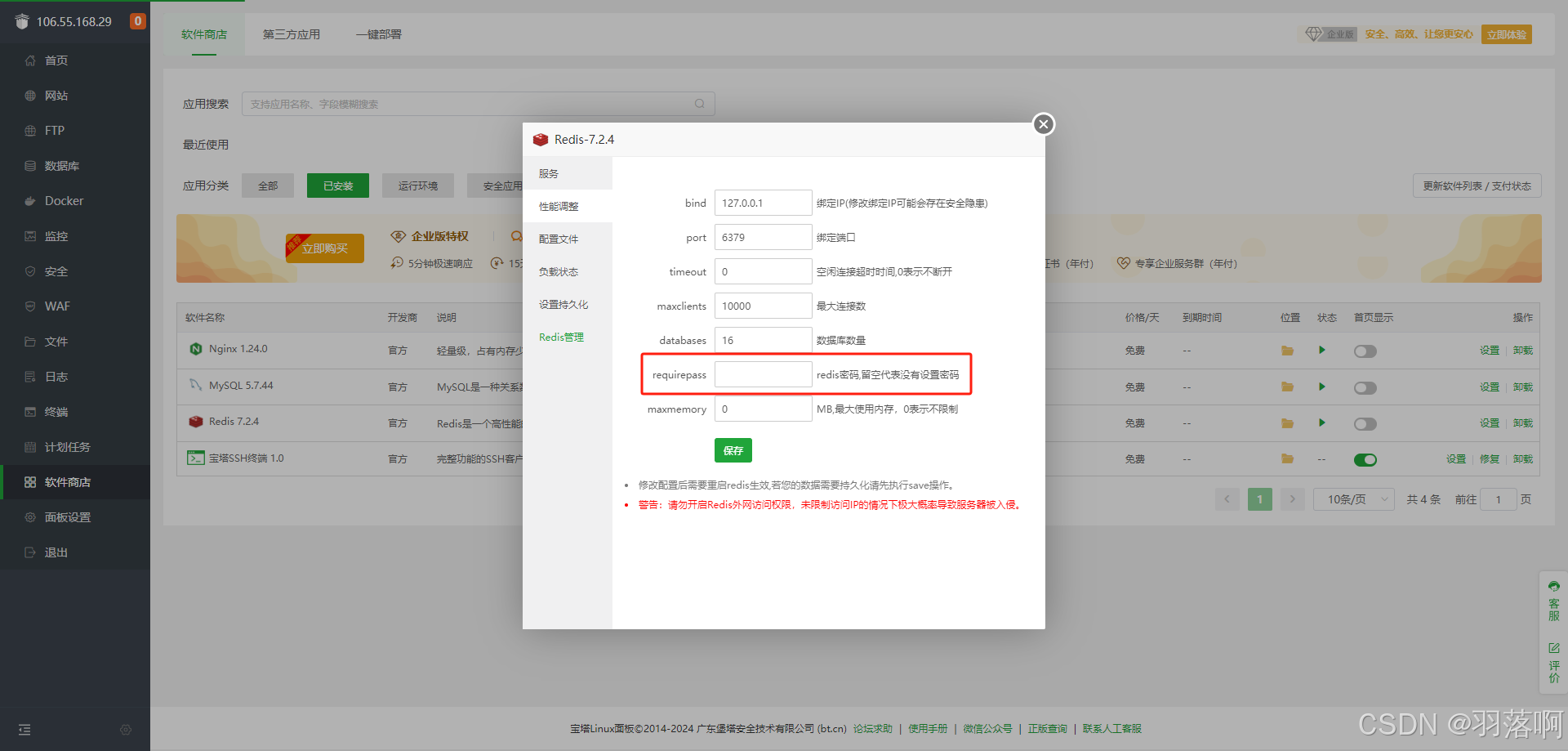Screen dimensions: 1568x751
Task: Toggle homepage display for 宝塔SSH终端
Action: point(1365,460)
